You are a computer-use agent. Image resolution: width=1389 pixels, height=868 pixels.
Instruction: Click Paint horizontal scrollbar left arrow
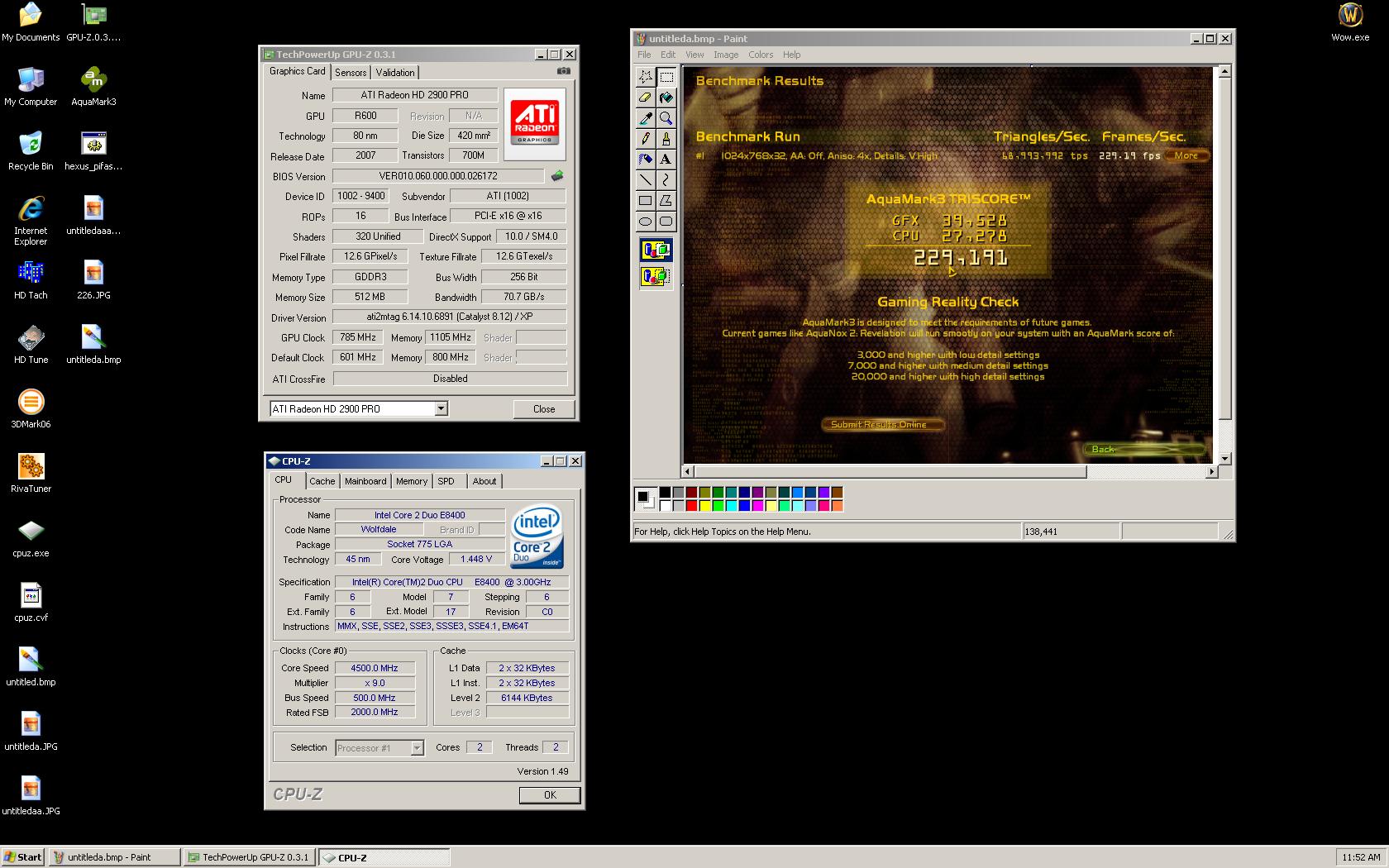pyautogui.click(x=688, y=471)
